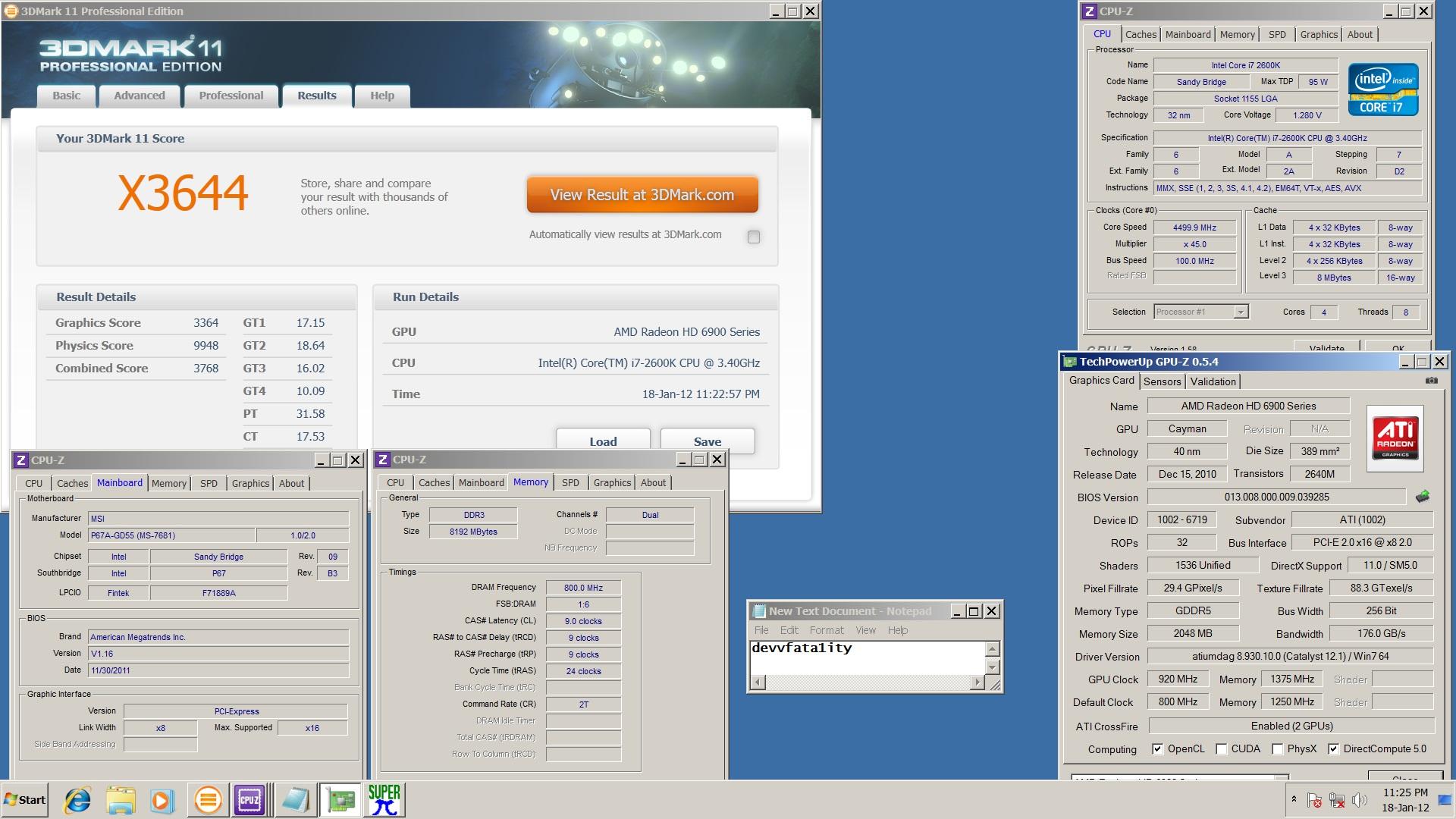Open About tab in CPU-Z Mainboard window
Image resolution: width=1456 pixels, height=819 pixels.
click(291, 483)
